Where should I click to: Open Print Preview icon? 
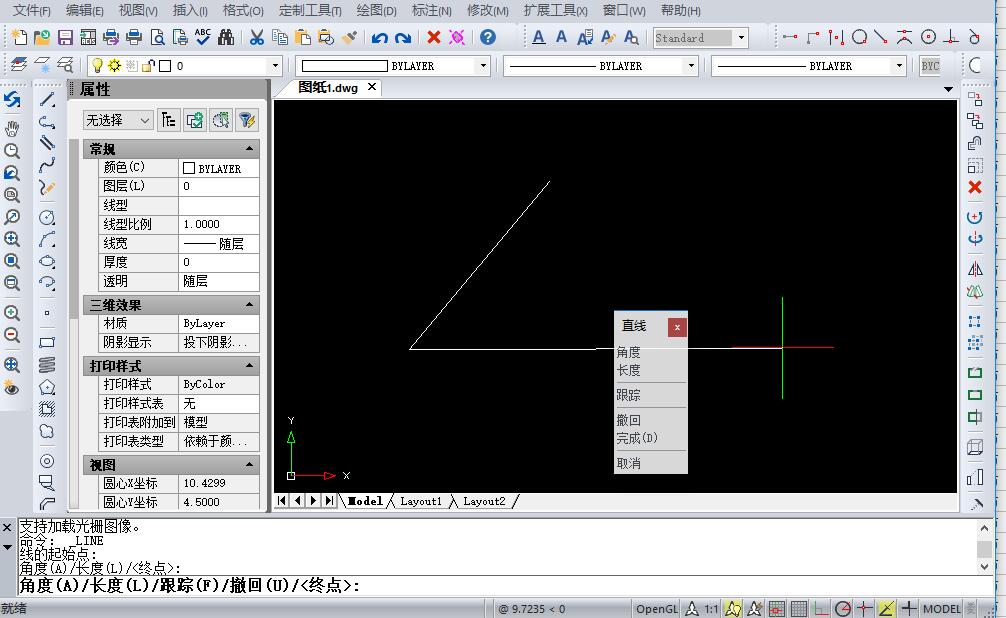pyautogui.click(x=157, y=37)
